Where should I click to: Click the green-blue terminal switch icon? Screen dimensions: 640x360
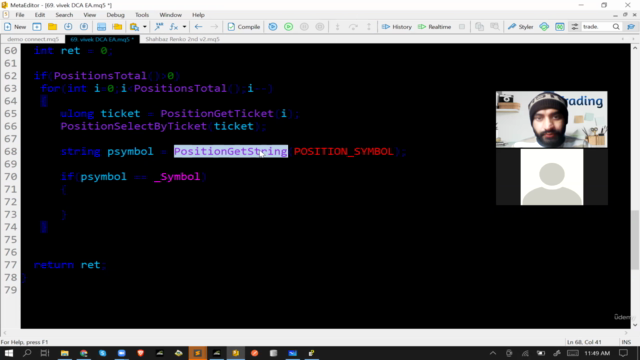point(560,27)
